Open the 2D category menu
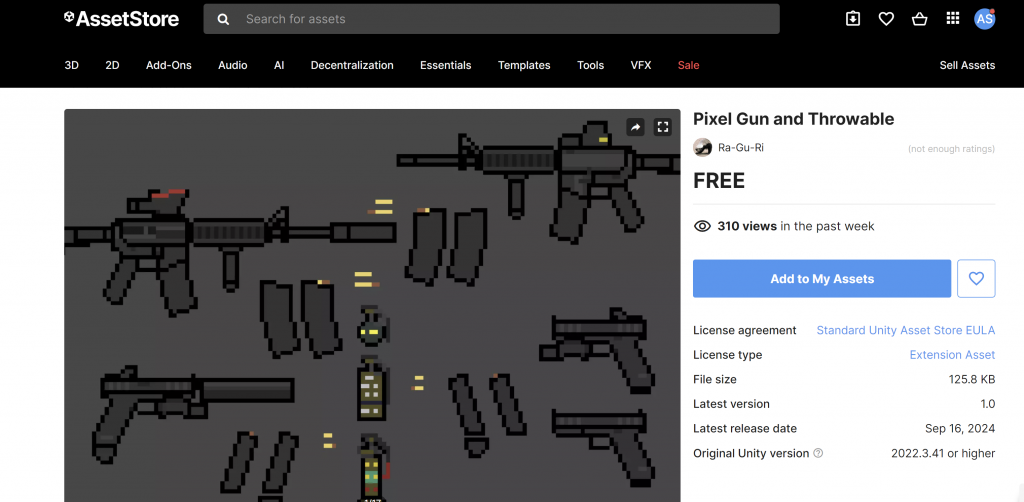The height and width of the screenshot is (502, 1024). [x=112, y=65]
